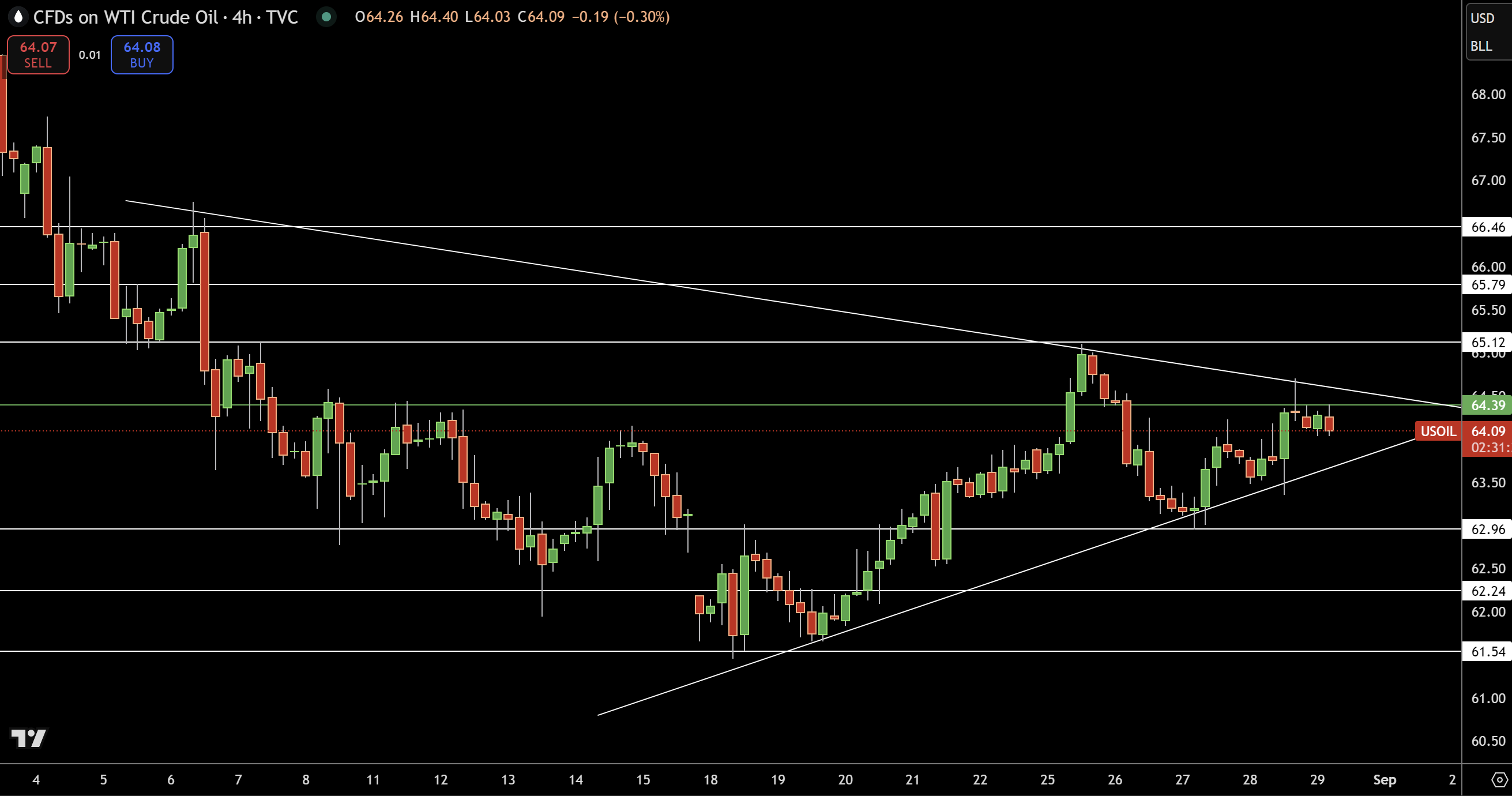Click the 63.50 price axis label
Viewport: 1512px width, 796px height.
click(1488, 483)
